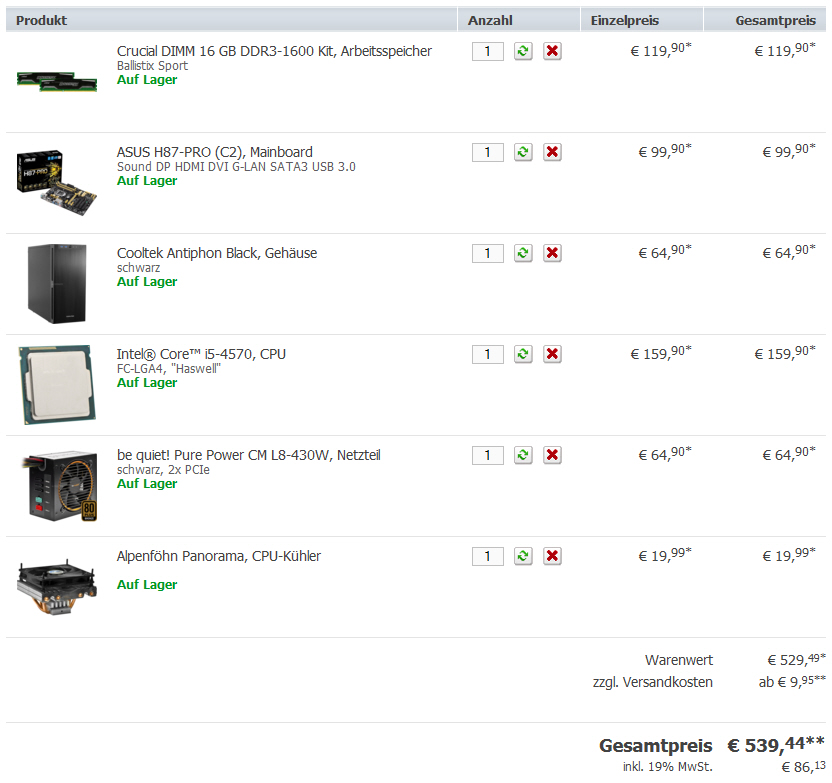Viewport: 832px width, 783px height.
Task: Click Intel CPU chip thumbnail
Action: (57, 385)
